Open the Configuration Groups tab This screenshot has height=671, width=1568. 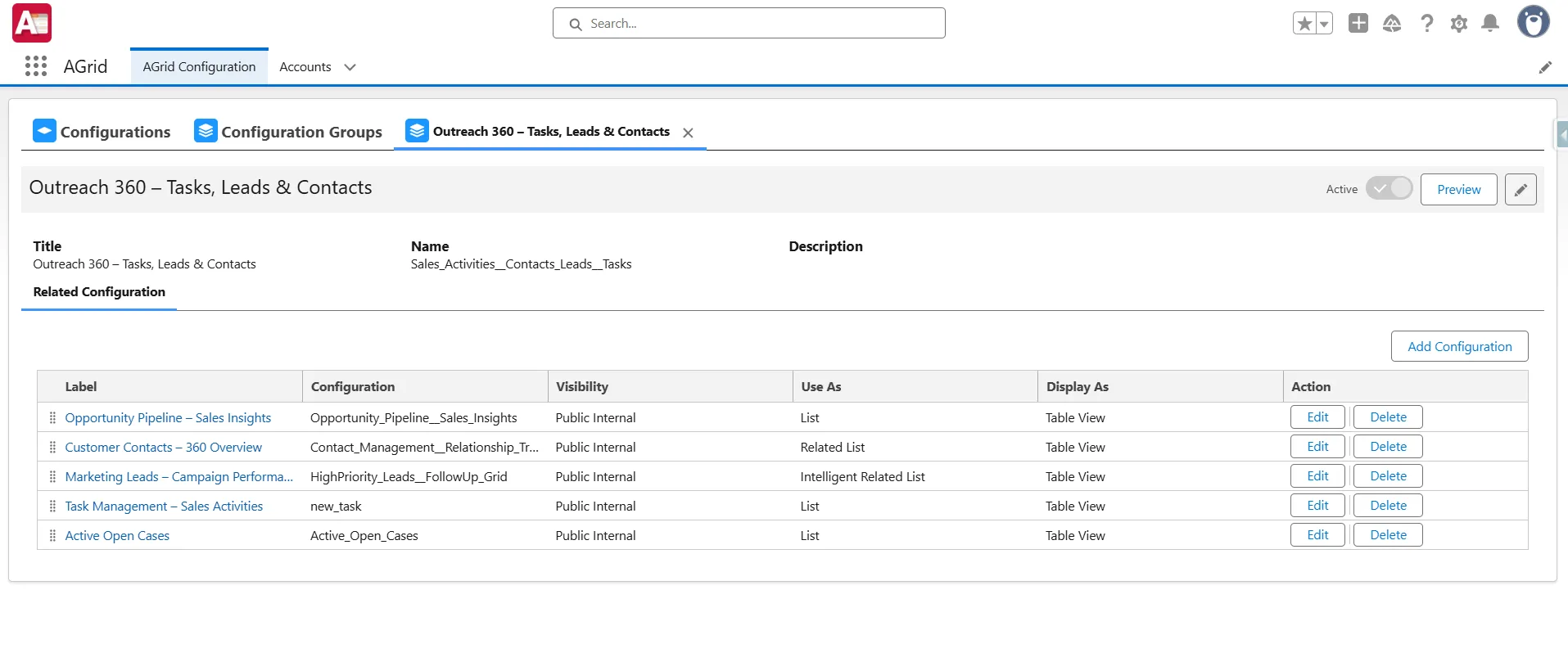click(288, 132)
